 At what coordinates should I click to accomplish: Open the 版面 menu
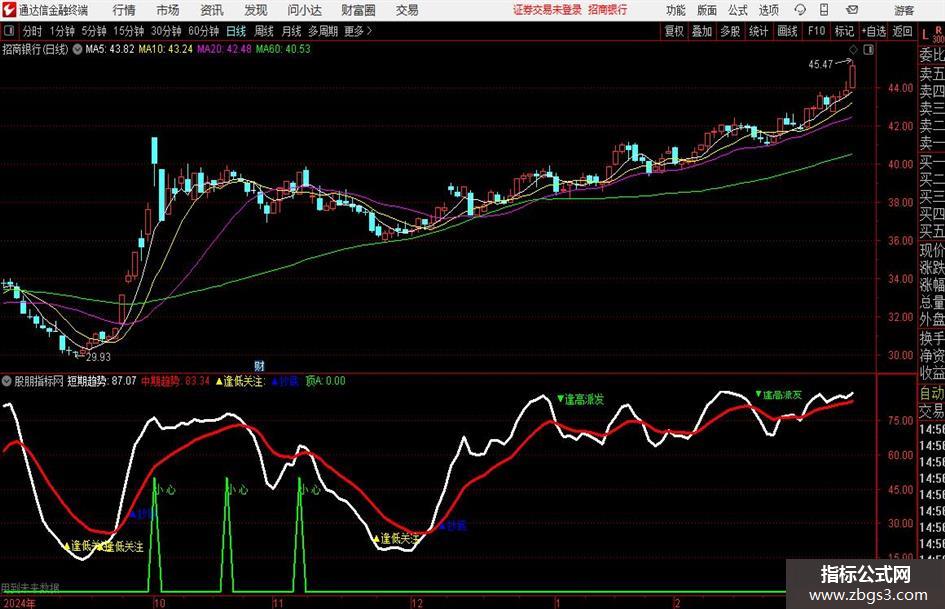[x=706, y=10]
